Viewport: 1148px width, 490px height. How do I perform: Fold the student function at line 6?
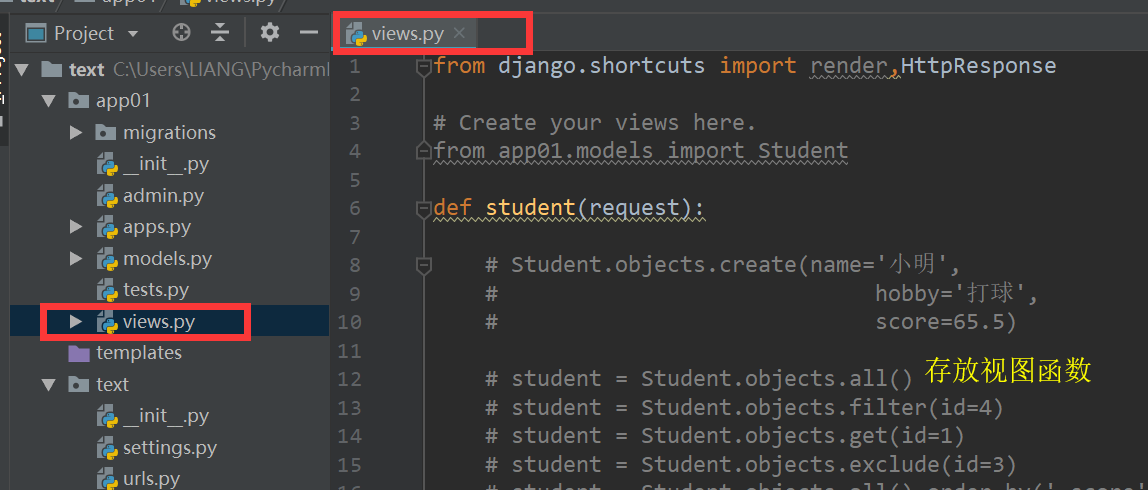(x=424, y=209)
